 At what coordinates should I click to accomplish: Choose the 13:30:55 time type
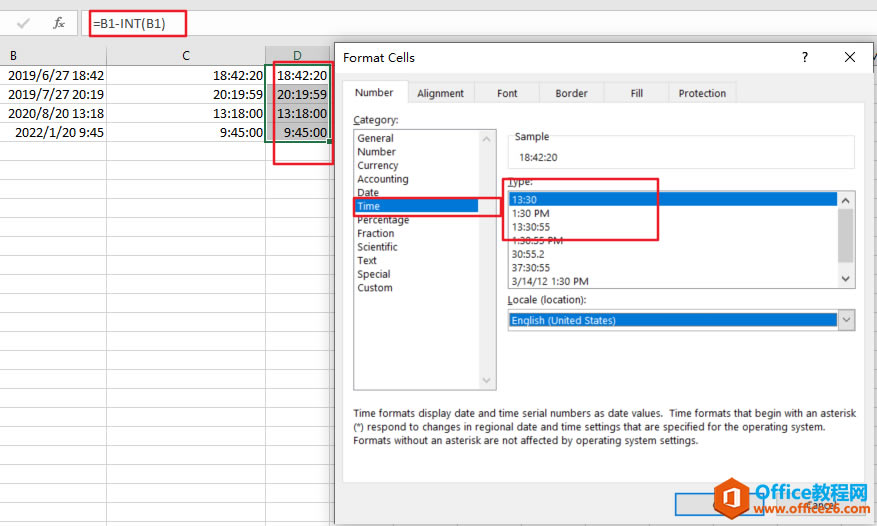(673, 227)
